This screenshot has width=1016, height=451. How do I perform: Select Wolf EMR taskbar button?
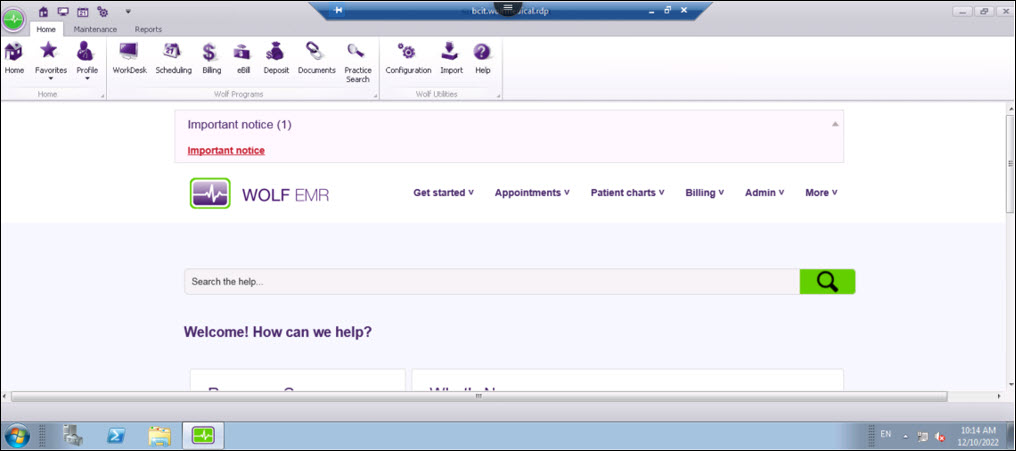(203, 435)
